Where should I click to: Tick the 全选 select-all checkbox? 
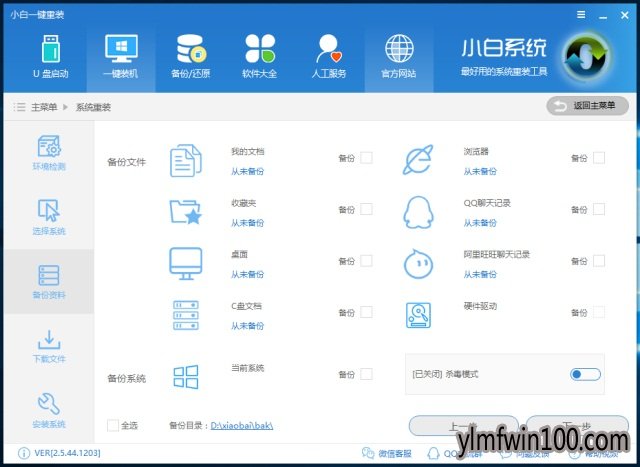(113, 425)
